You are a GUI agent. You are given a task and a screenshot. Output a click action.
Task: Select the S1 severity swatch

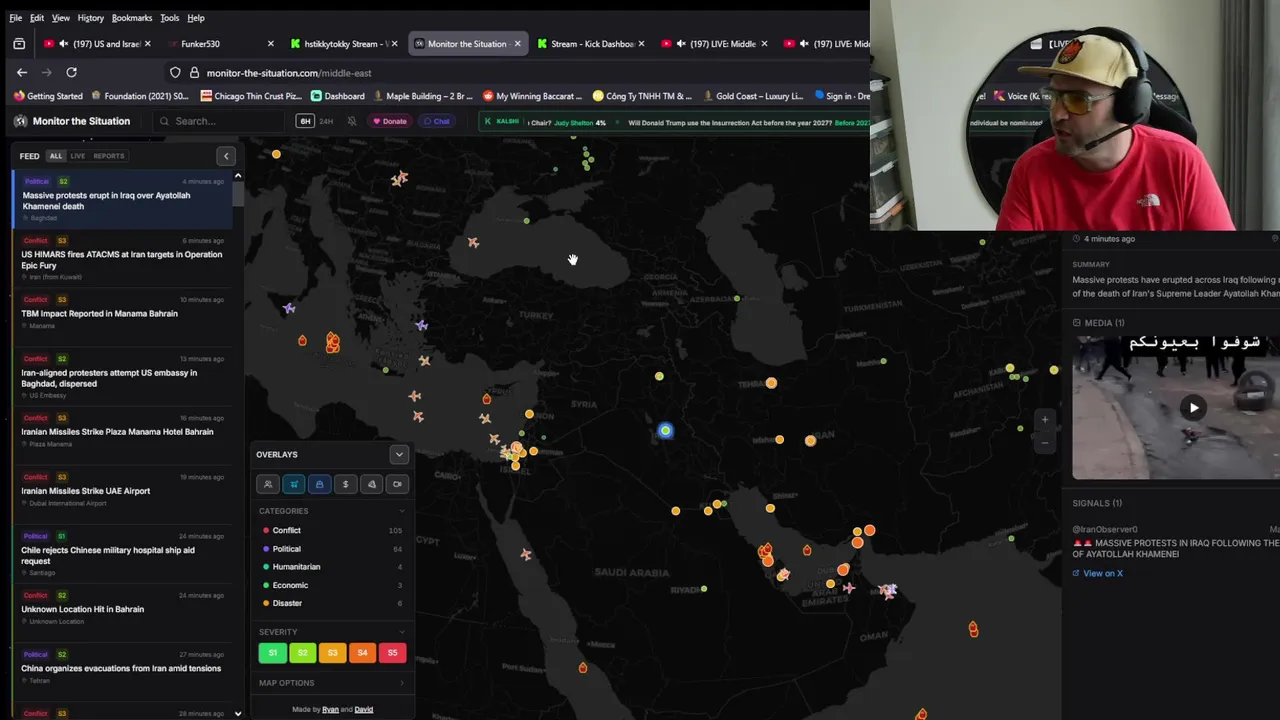[x=272, y=653]
